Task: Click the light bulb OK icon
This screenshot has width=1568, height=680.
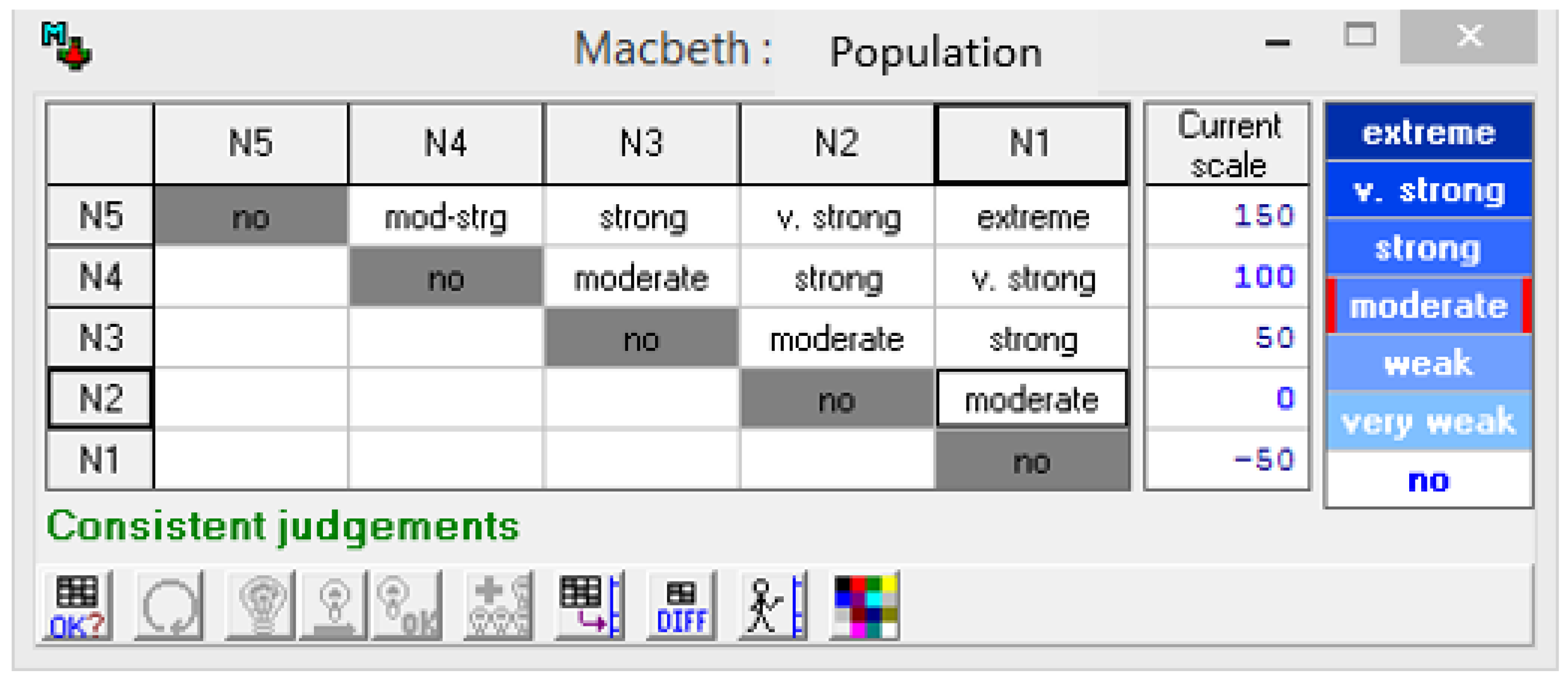Action: point(407,607)
